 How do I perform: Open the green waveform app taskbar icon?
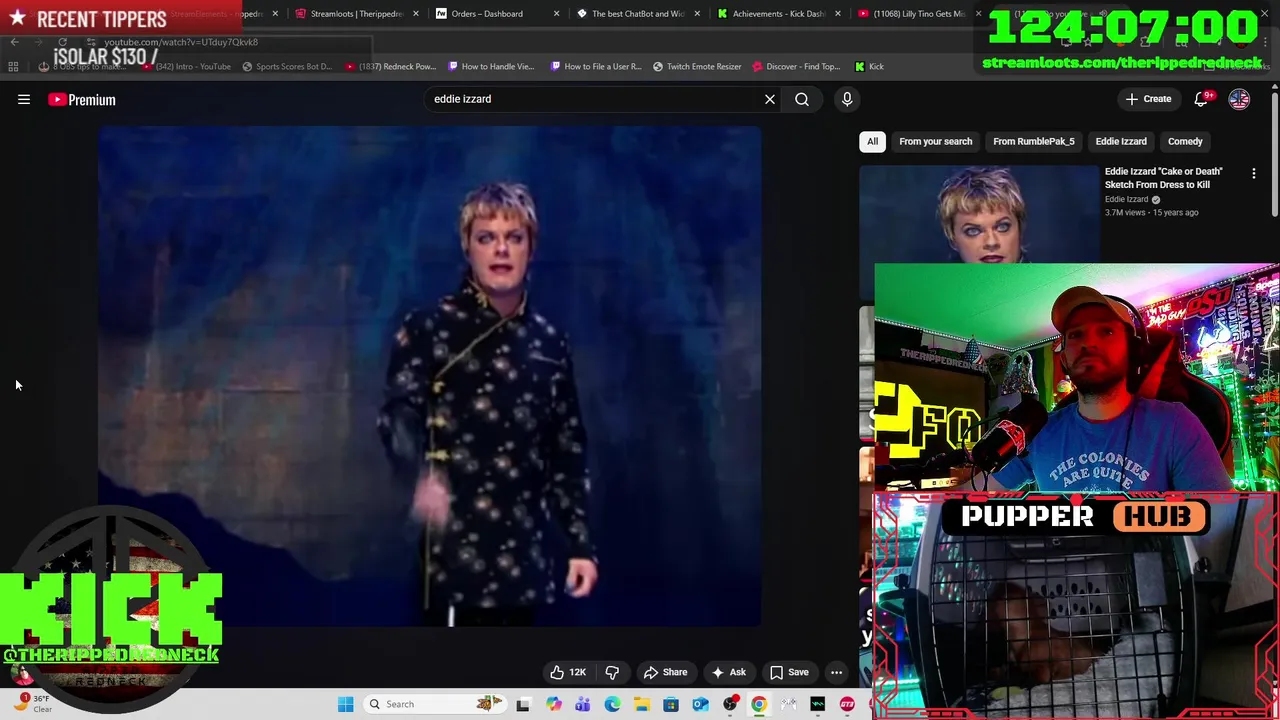(818, 704)
